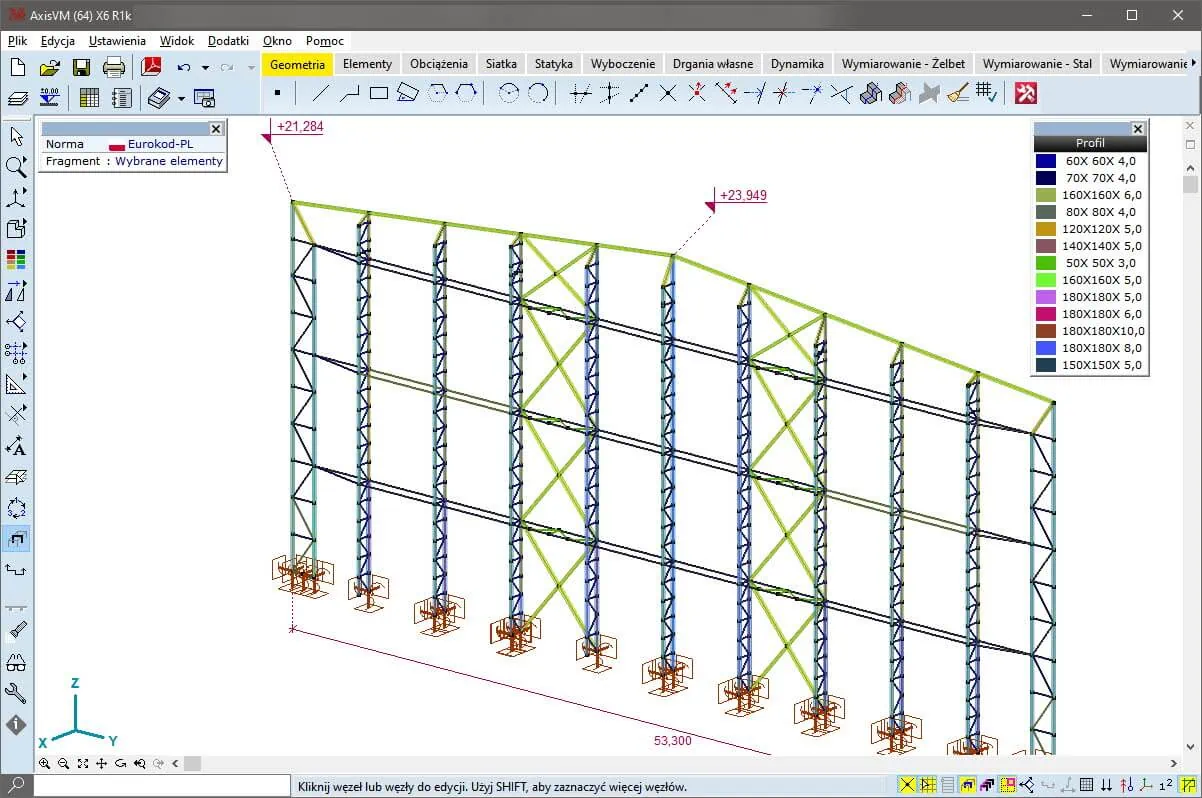Open the PDF export icon

[x=151, y=67]
